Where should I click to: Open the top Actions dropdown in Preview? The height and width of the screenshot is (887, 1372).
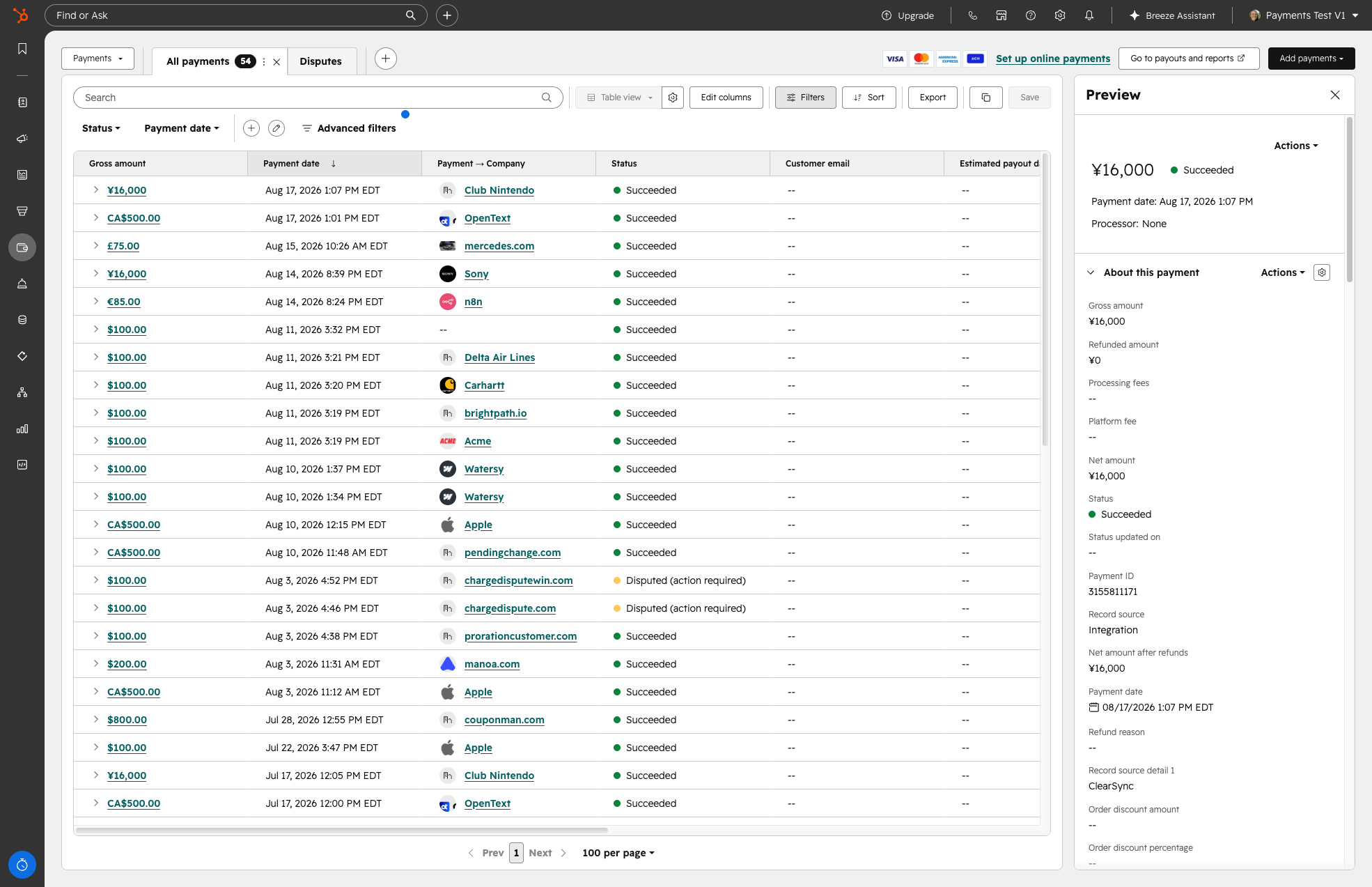(1296, 146)
